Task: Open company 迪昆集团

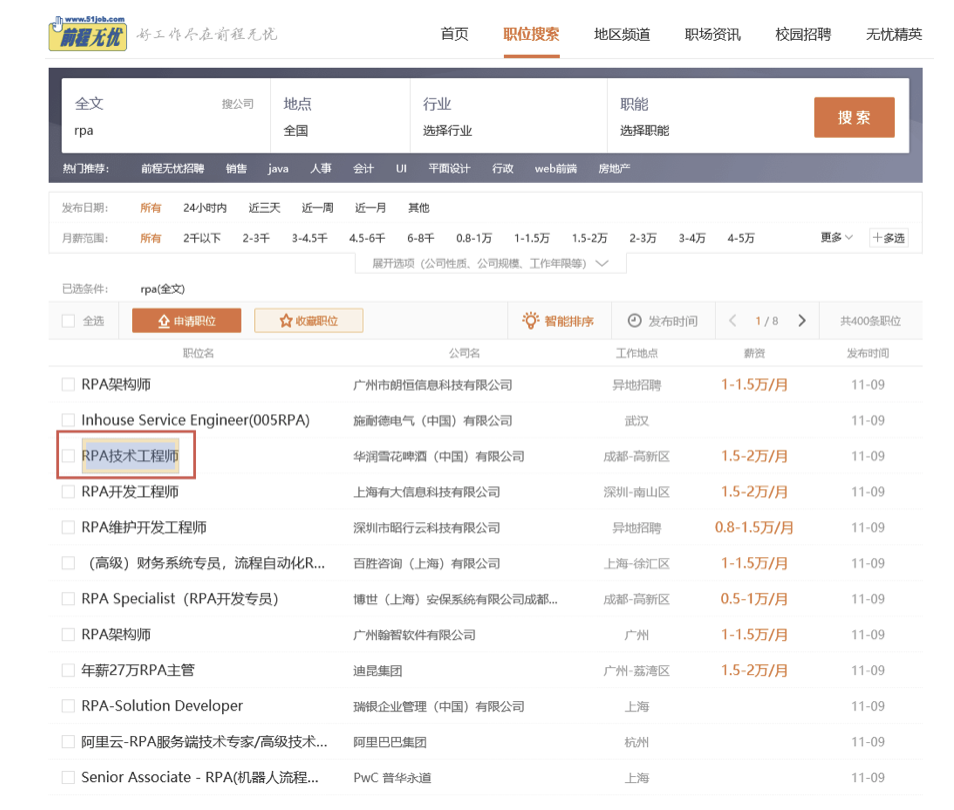Action: click(x=378, y=671)
